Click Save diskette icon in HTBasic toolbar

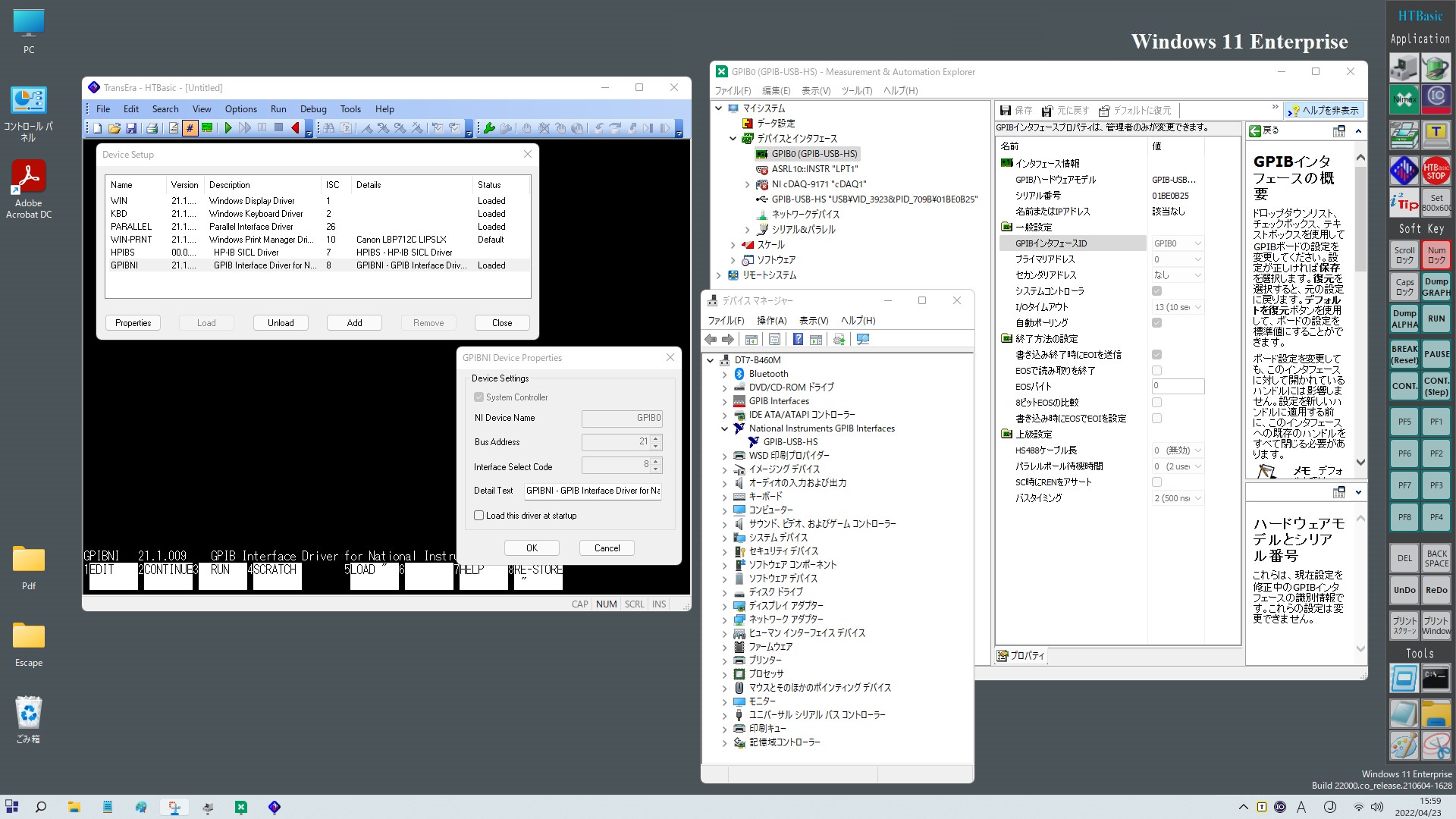(131, 128)
